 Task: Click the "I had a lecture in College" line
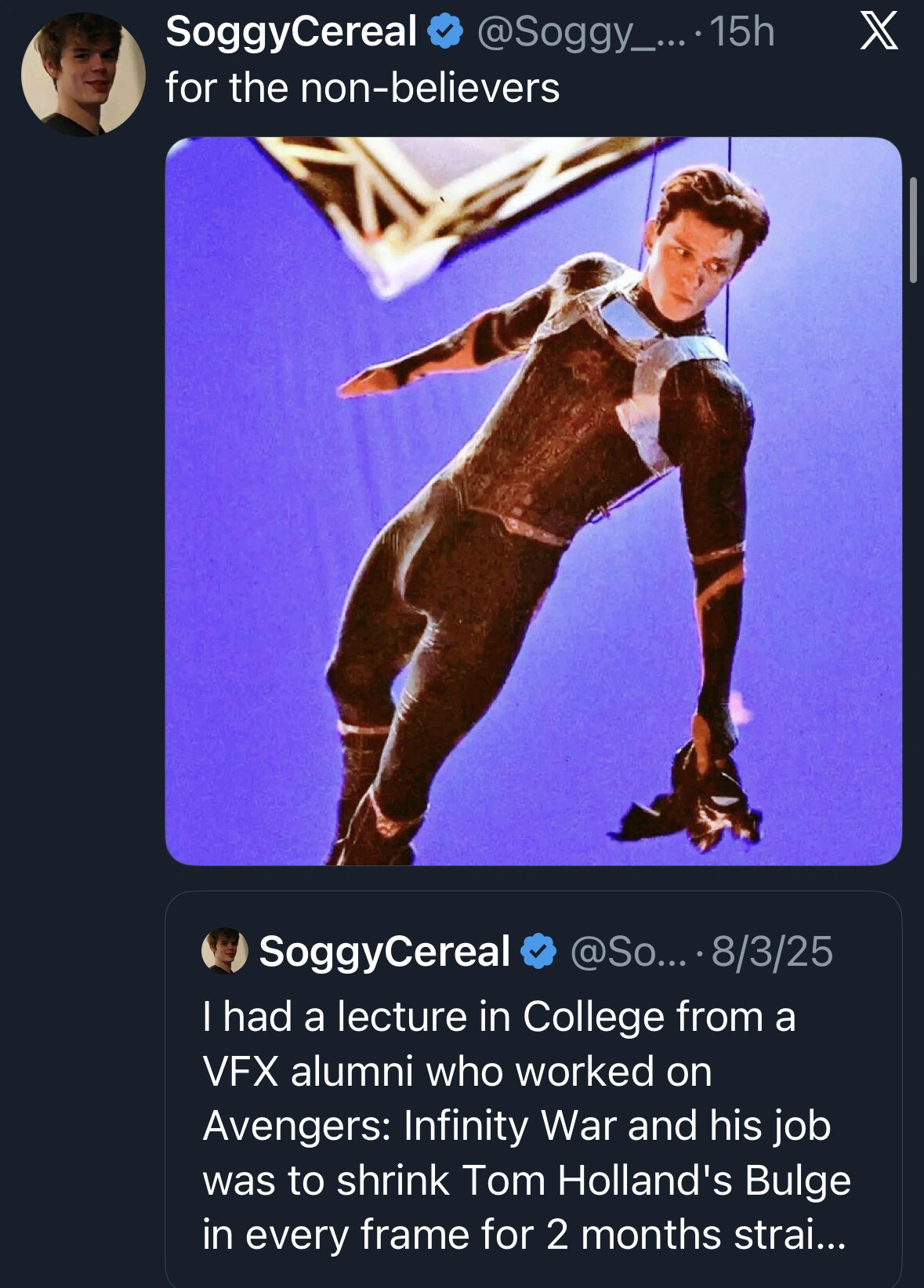click(498, 1017)
